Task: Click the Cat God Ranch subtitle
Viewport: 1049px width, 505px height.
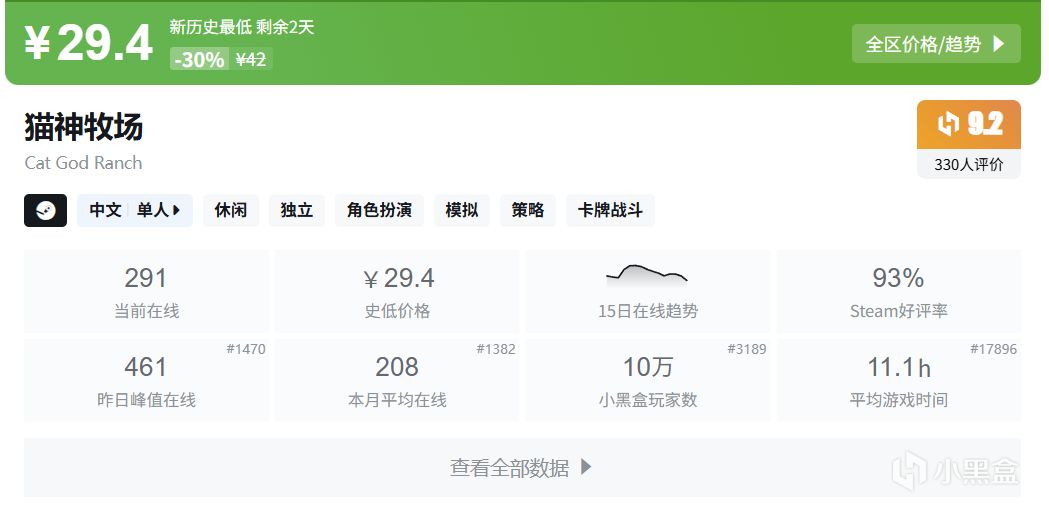Action: point(83,163)
